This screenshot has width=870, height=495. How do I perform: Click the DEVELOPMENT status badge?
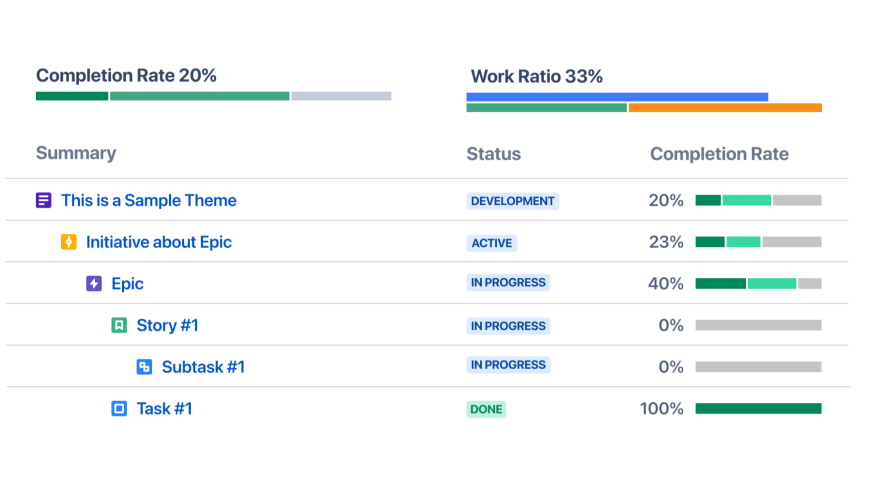pos(512,201)
